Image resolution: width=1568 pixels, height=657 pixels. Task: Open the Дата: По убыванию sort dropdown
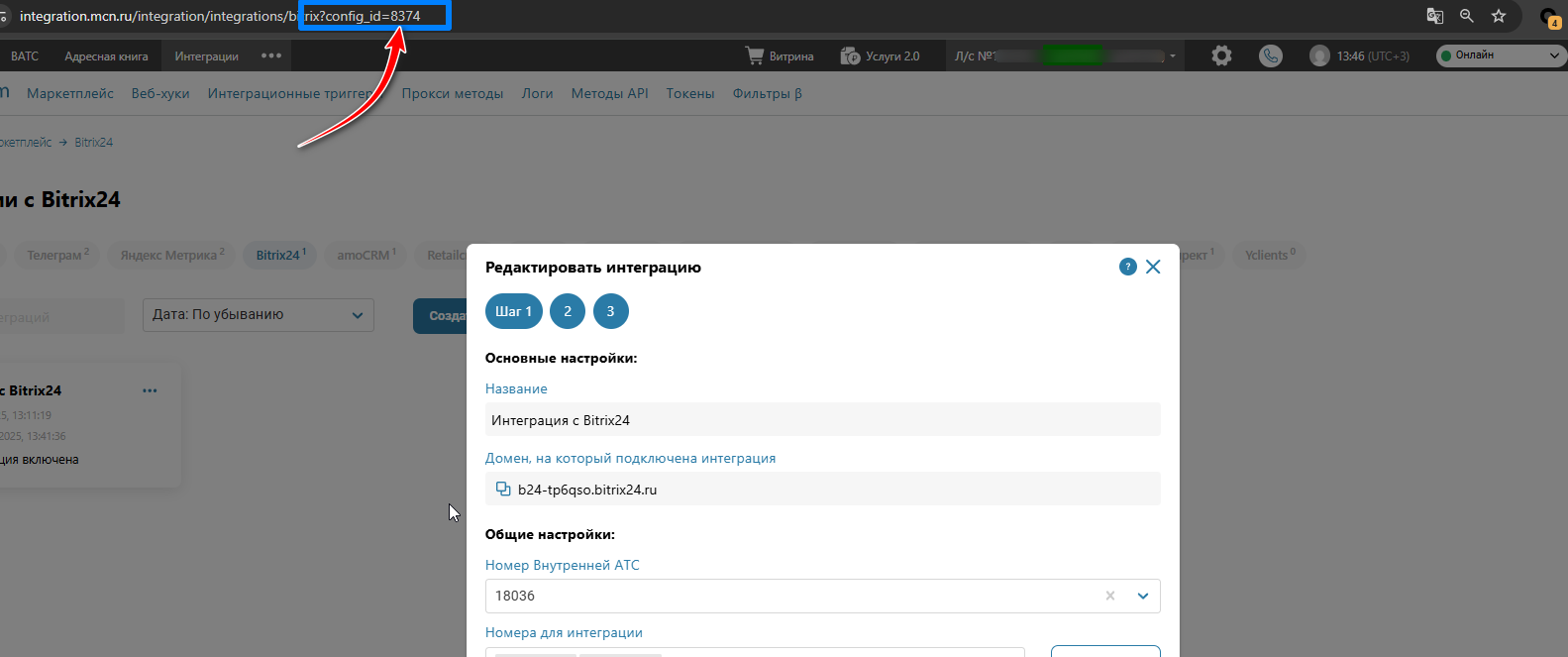(259, 315)
